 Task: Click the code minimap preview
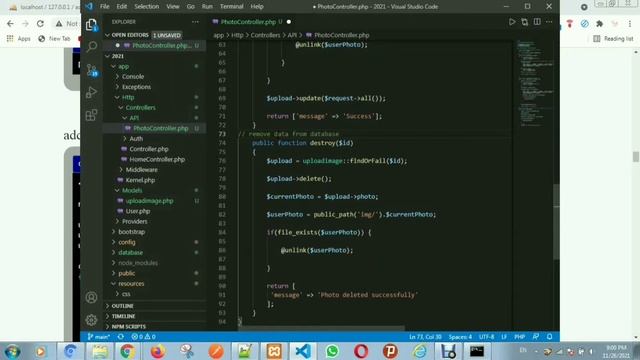tap(535, 84)
